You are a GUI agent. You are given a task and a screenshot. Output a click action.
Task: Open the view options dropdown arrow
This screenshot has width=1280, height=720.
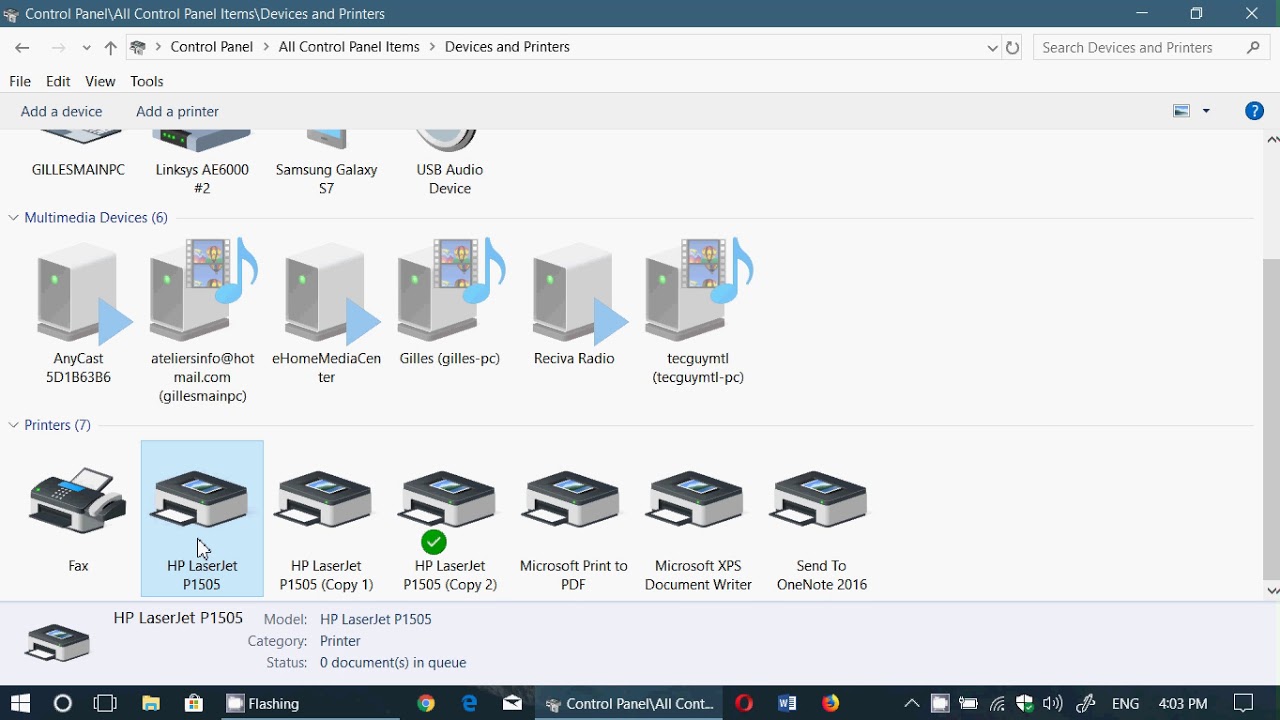point(1206,111)
